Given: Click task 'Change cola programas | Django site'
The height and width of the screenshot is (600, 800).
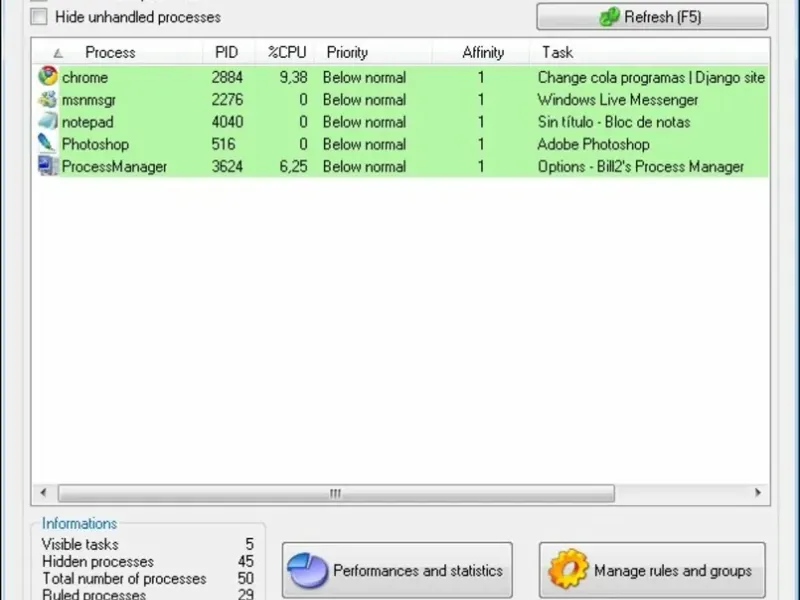Looking at the screenshot, I should [651, 78].
